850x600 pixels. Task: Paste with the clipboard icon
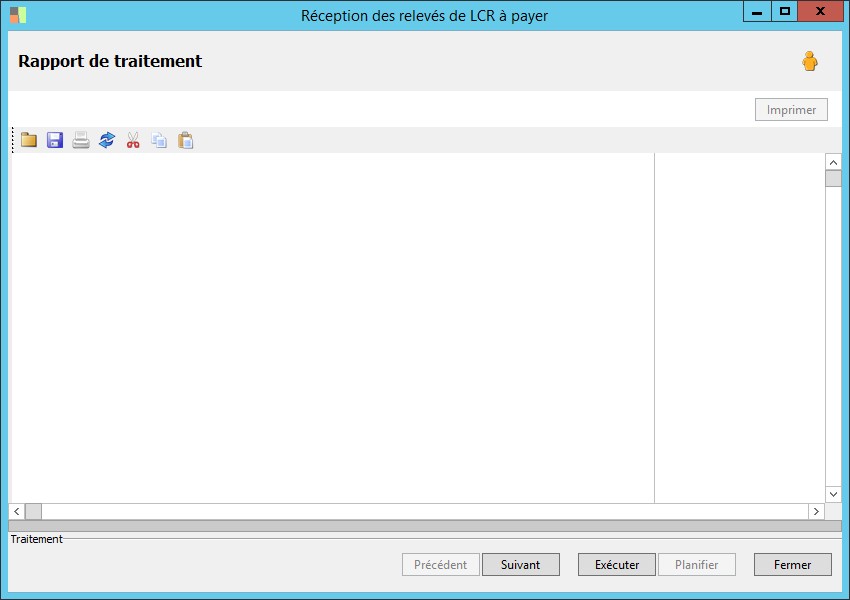pos(185,140)
